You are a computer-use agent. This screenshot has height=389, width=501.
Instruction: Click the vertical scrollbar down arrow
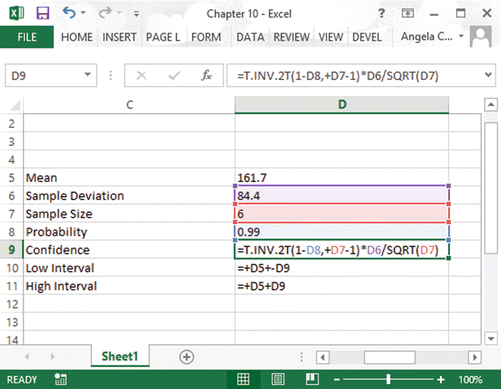[x=491, y=339]
